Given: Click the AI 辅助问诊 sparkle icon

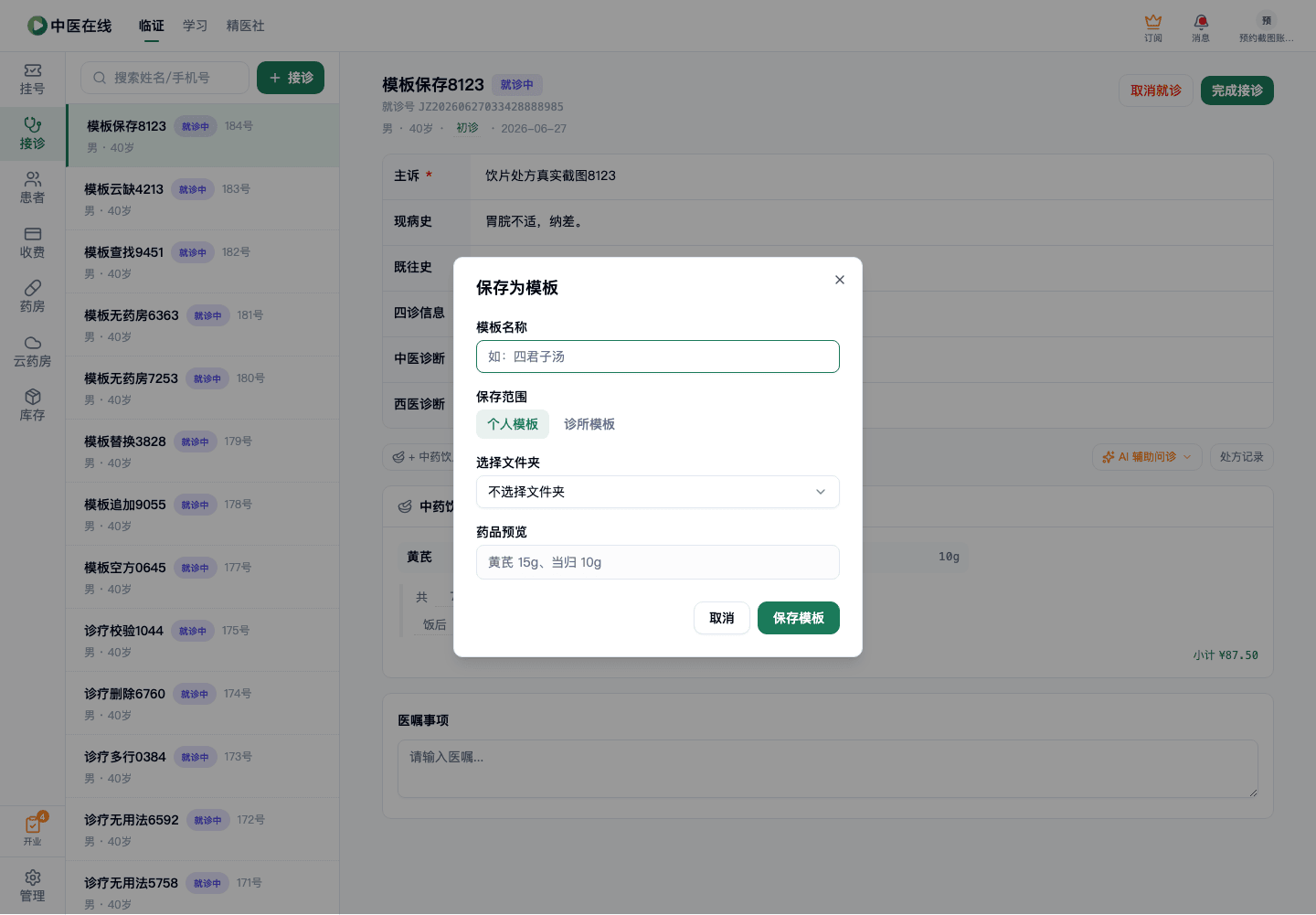Looking at the screenshot, I should (x=1109, y=457).
